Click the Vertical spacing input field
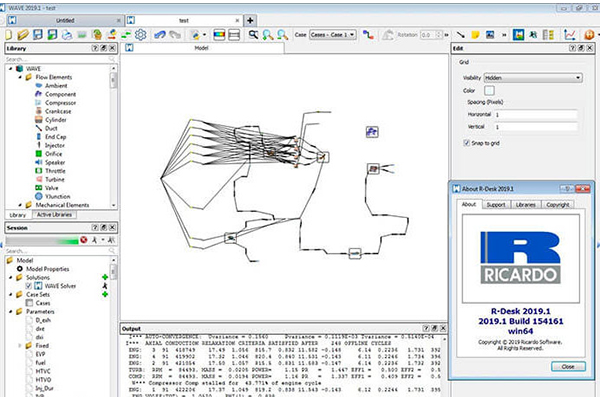Viewport: 600px width, 397px height. pyautogui.click(x=535, y=127)
